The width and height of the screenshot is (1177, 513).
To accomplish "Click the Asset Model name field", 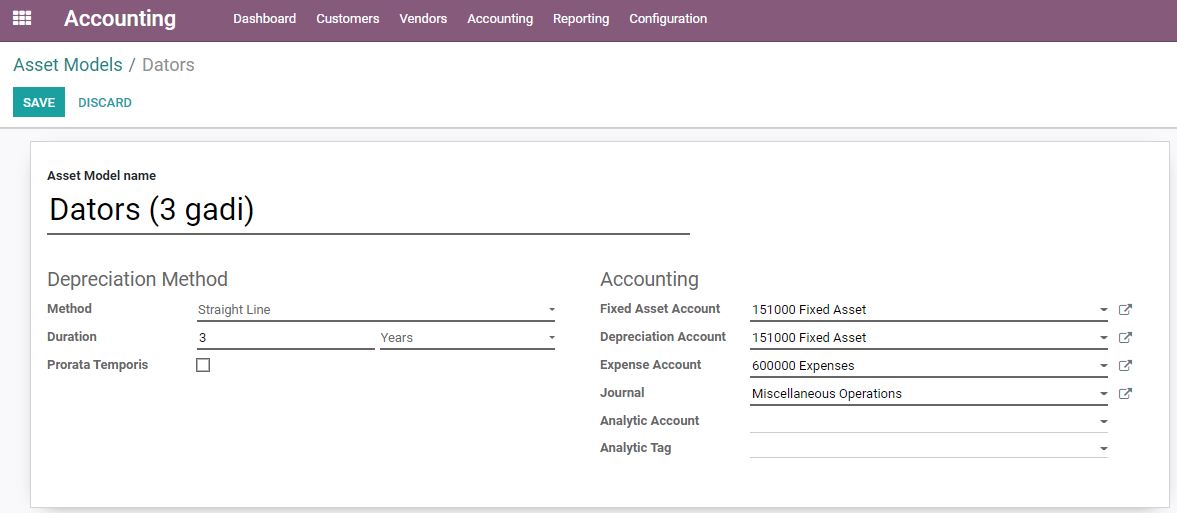I will click(368, 210).
